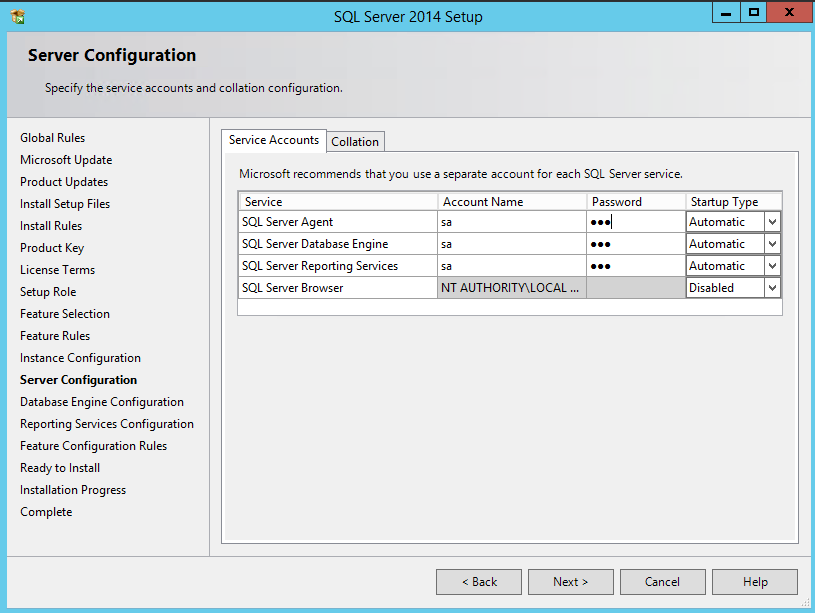Open Database Engine Configuration from the sidebar
Viewport: 815px width, 613px height.
(101, 401)
